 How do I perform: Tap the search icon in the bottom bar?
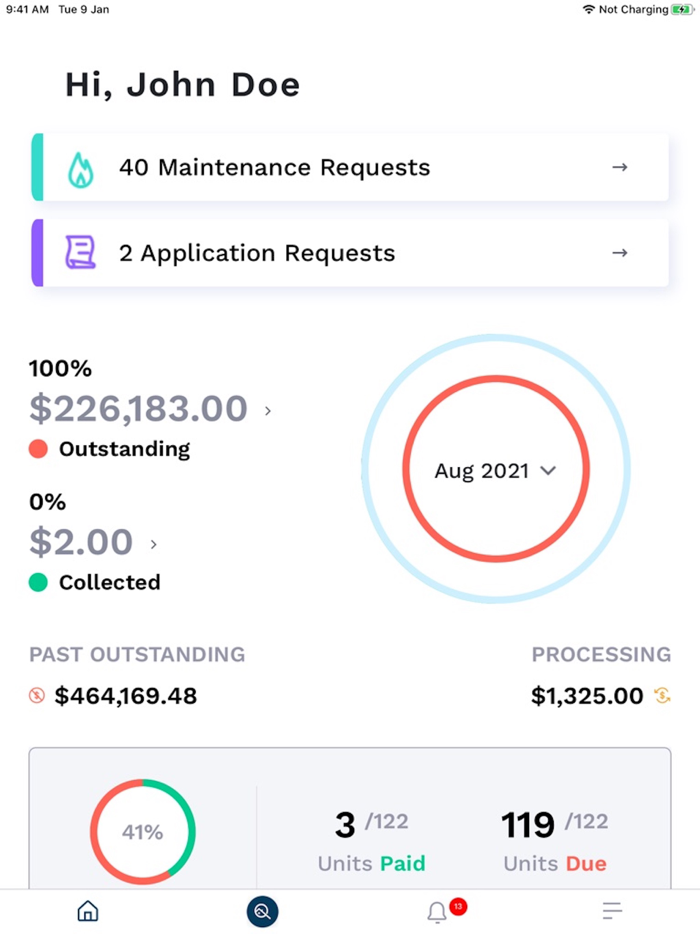point(262,911)
